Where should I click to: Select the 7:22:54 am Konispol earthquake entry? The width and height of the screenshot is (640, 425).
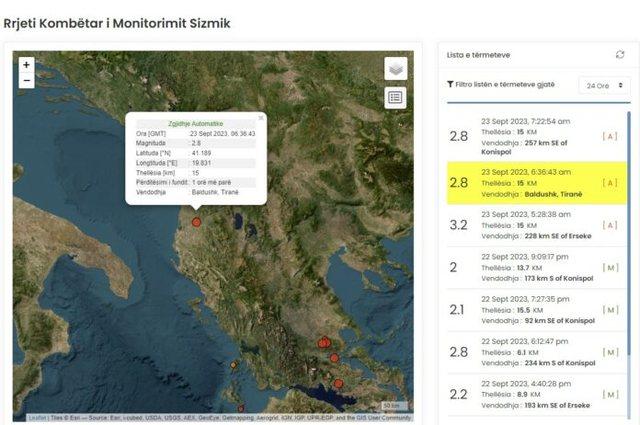(x=536, y=136)
